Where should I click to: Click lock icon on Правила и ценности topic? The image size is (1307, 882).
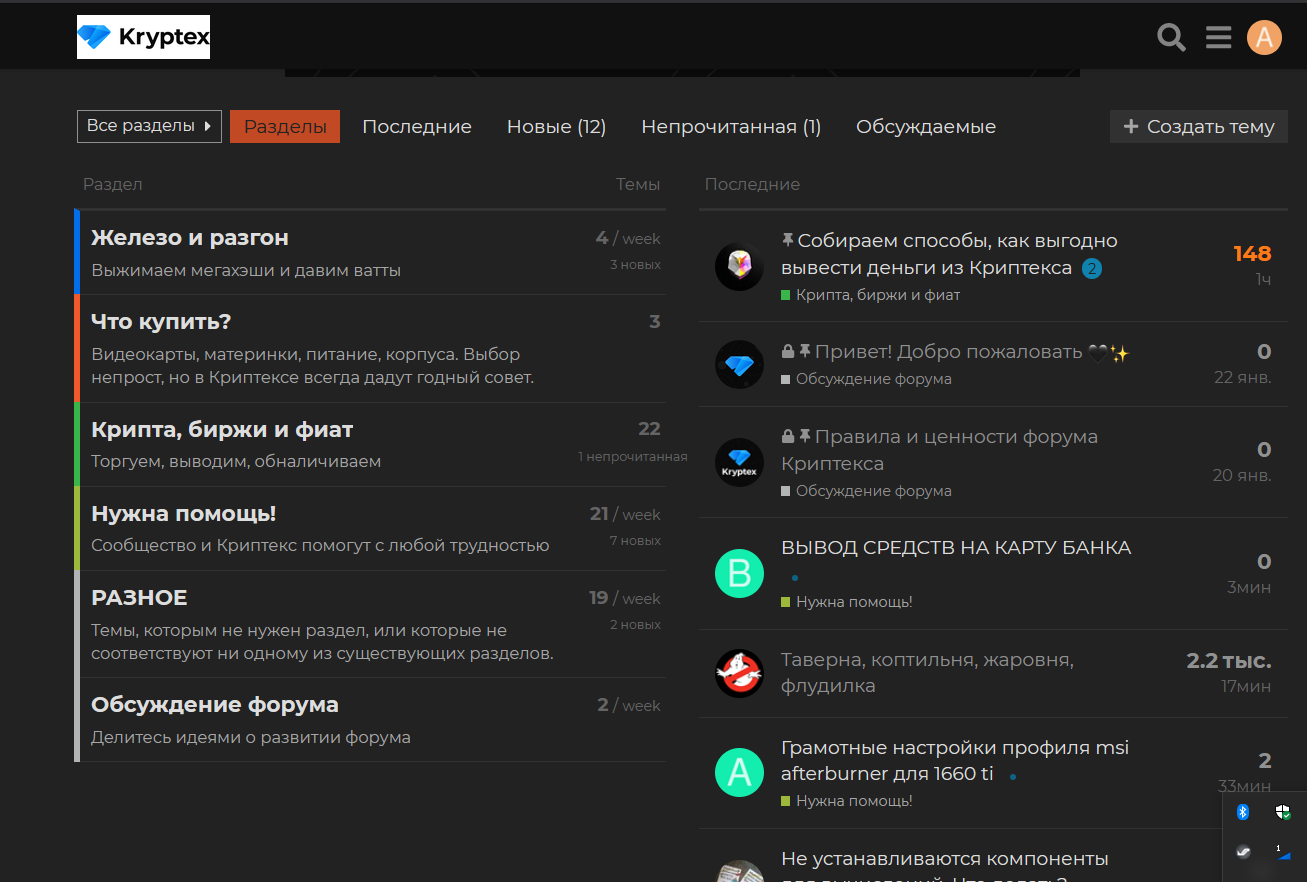tap(788, 436)
